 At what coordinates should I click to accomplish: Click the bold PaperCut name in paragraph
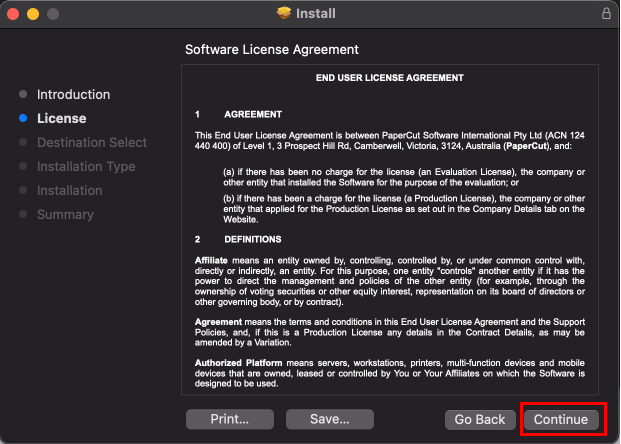coord(526,146)
